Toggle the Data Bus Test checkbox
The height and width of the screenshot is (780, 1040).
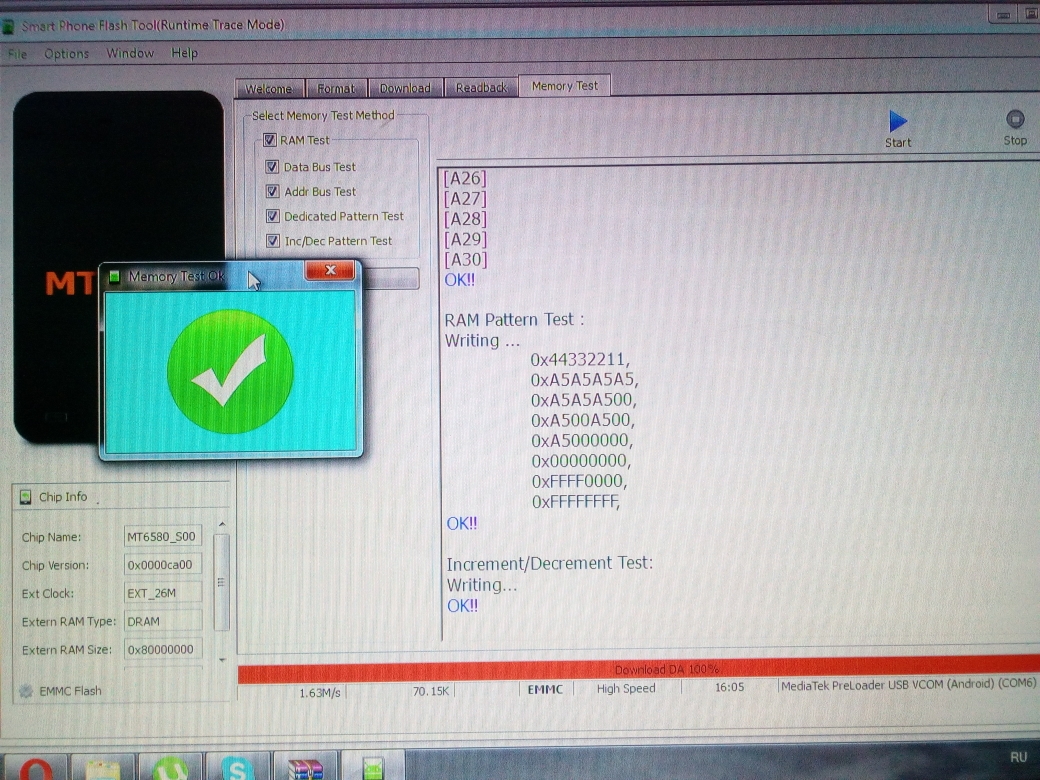tap(272, 167)
